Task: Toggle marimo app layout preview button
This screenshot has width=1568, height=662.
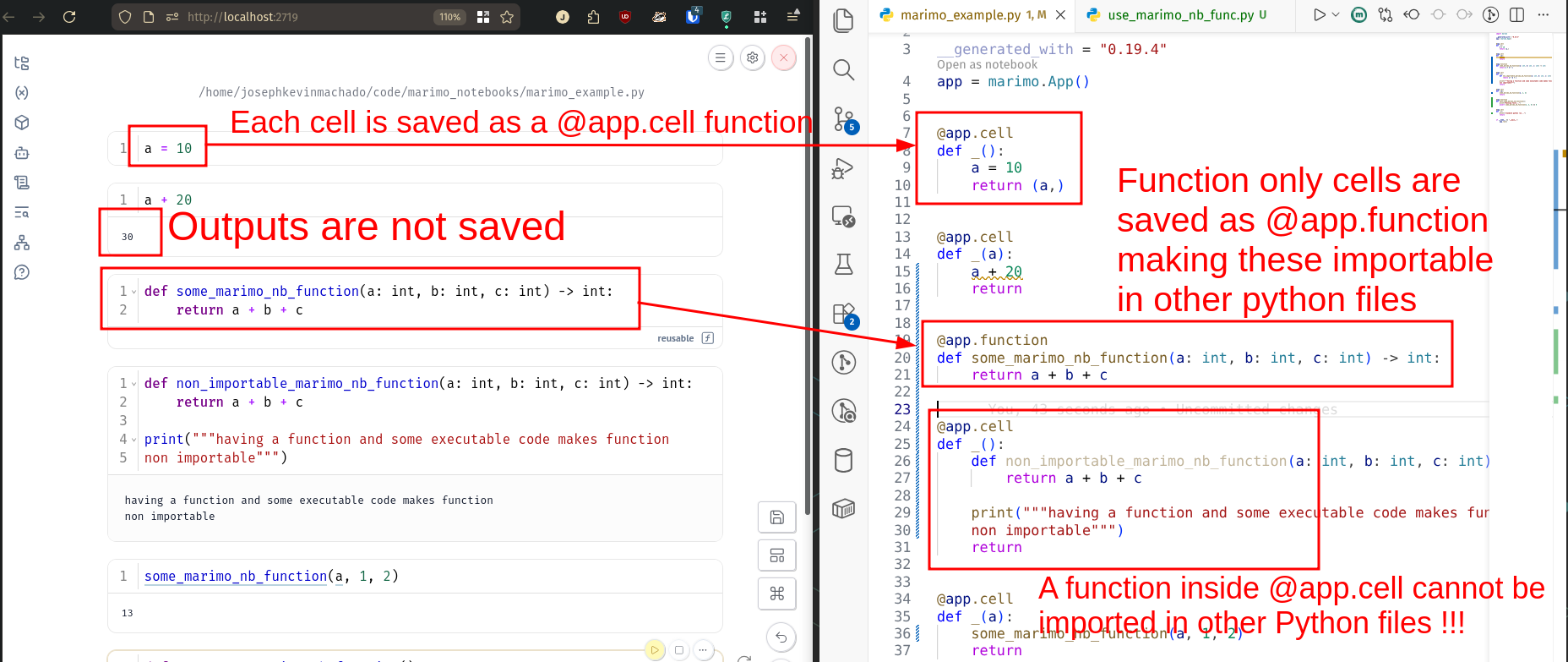Action: [776, 555]
